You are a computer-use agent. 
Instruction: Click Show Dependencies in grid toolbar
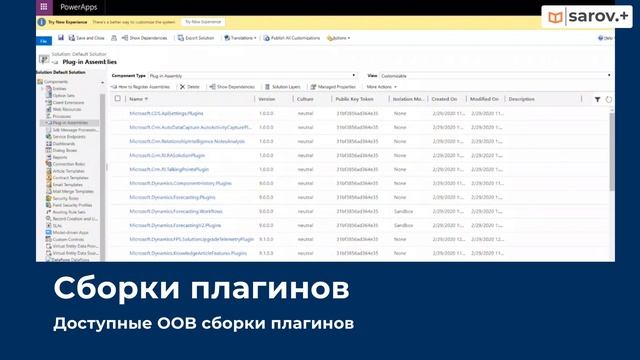[x=232, y=87]
